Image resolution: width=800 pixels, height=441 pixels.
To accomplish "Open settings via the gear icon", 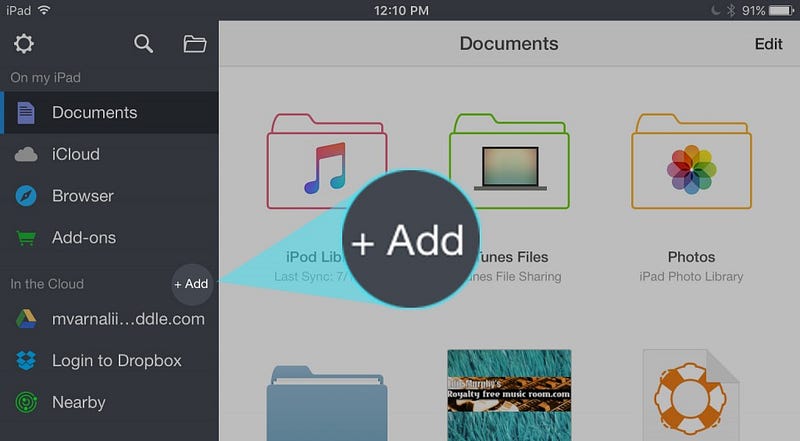I will click(23, 44).
